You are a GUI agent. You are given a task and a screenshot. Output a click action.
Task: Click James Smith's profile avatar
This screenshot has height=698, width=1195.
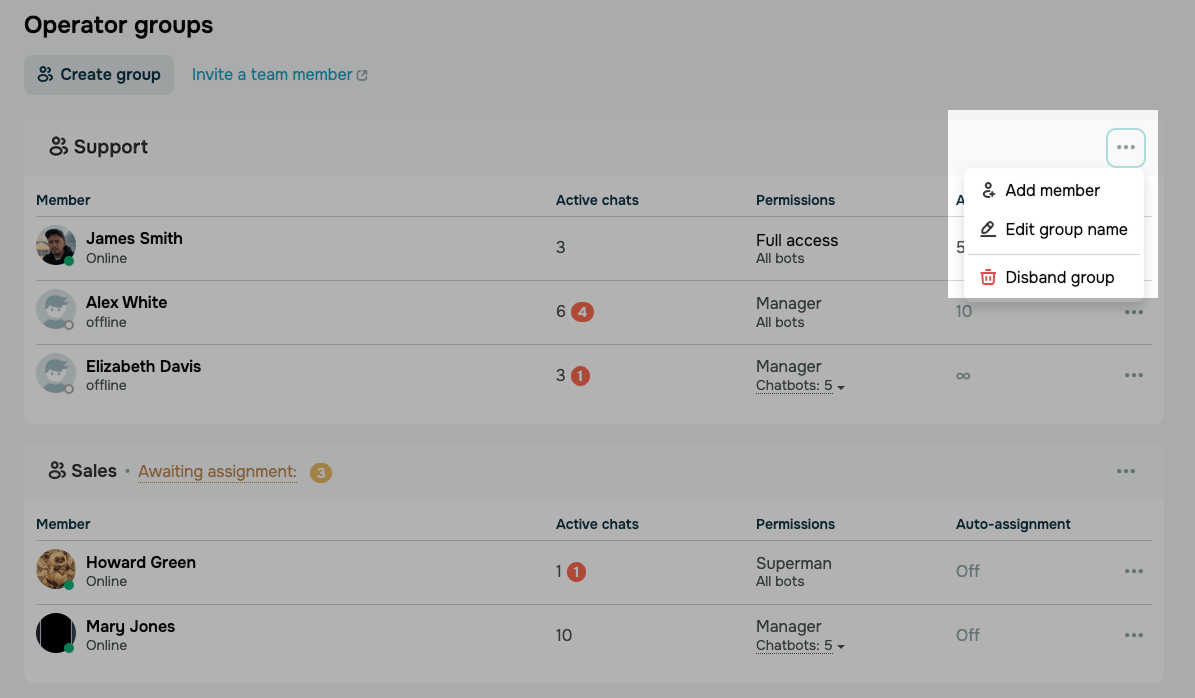[56, 245]
